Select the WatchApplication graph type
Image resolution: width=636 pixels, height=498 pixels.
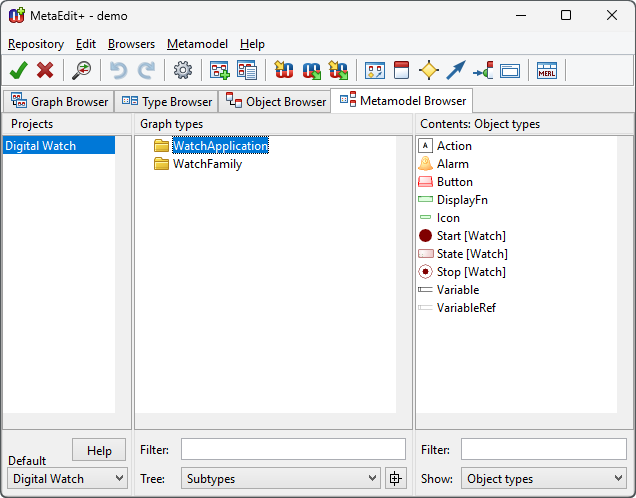[220, 146]
